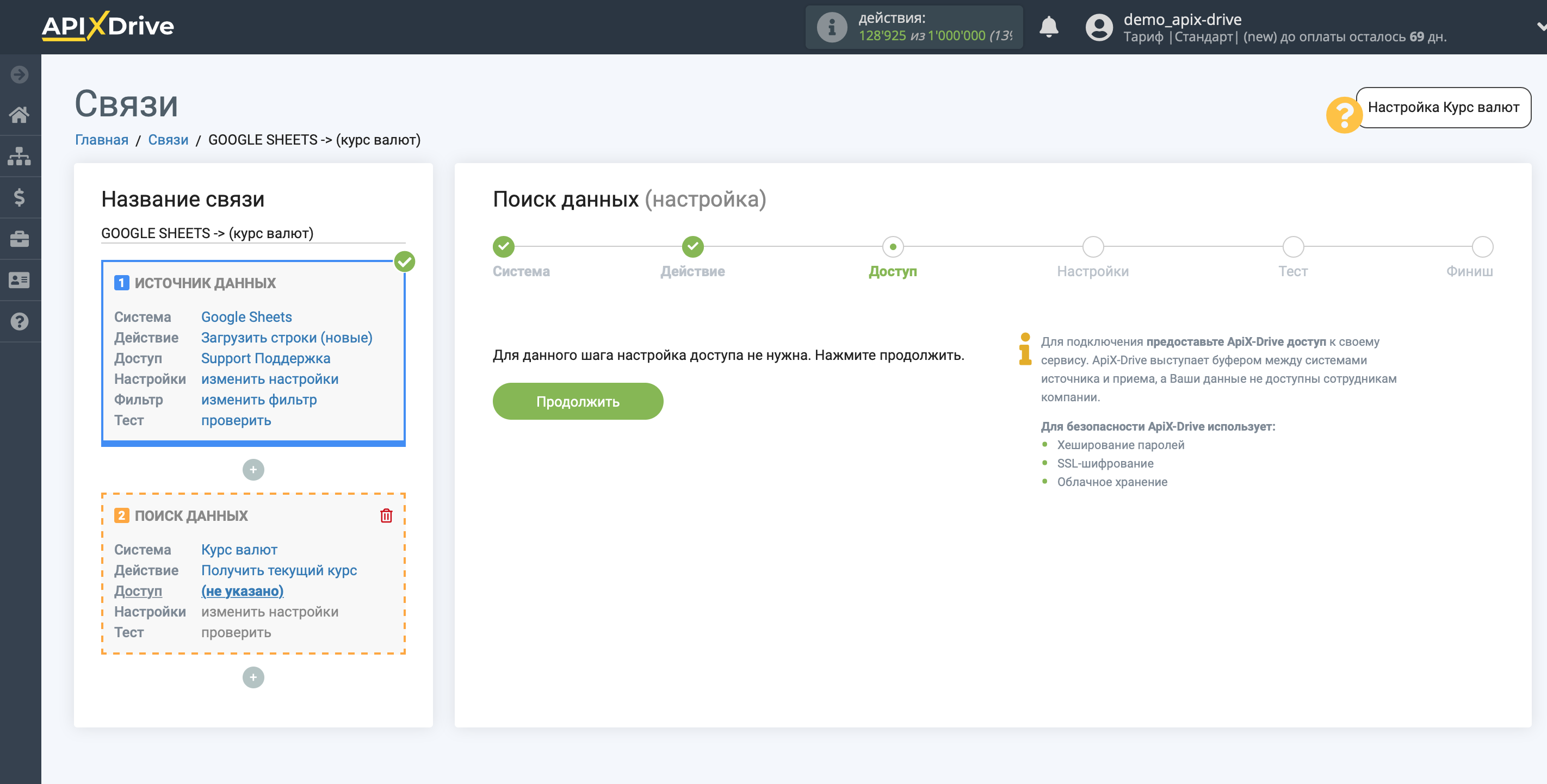Image resolution: width=1547 pixels, height=784 pixels.
Task: Edit the connection name field
Action: click(253, 233)
